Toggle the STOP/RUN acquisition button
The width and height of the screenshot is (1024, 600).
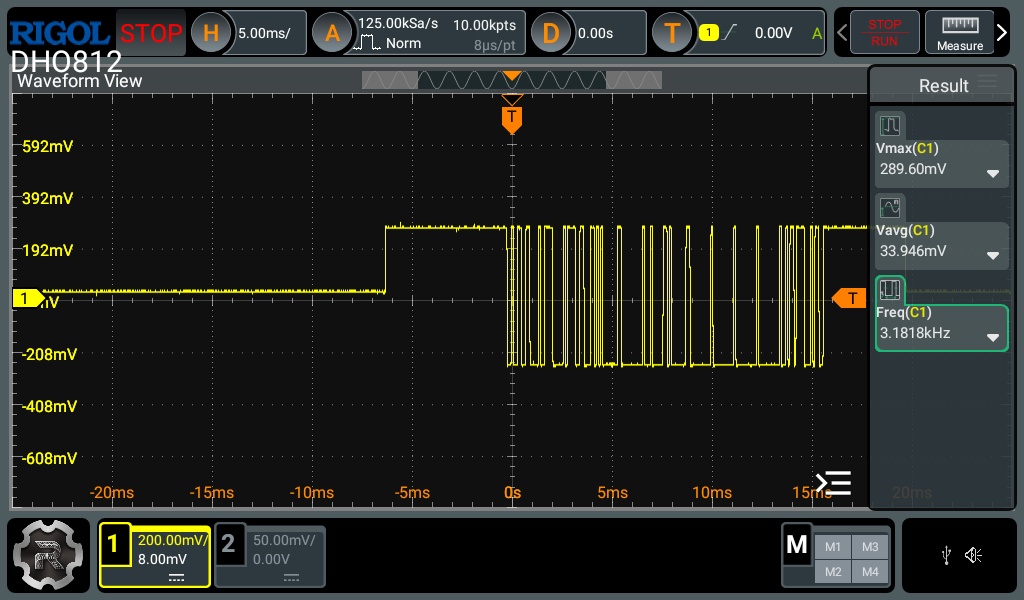(x=884, y=33)
